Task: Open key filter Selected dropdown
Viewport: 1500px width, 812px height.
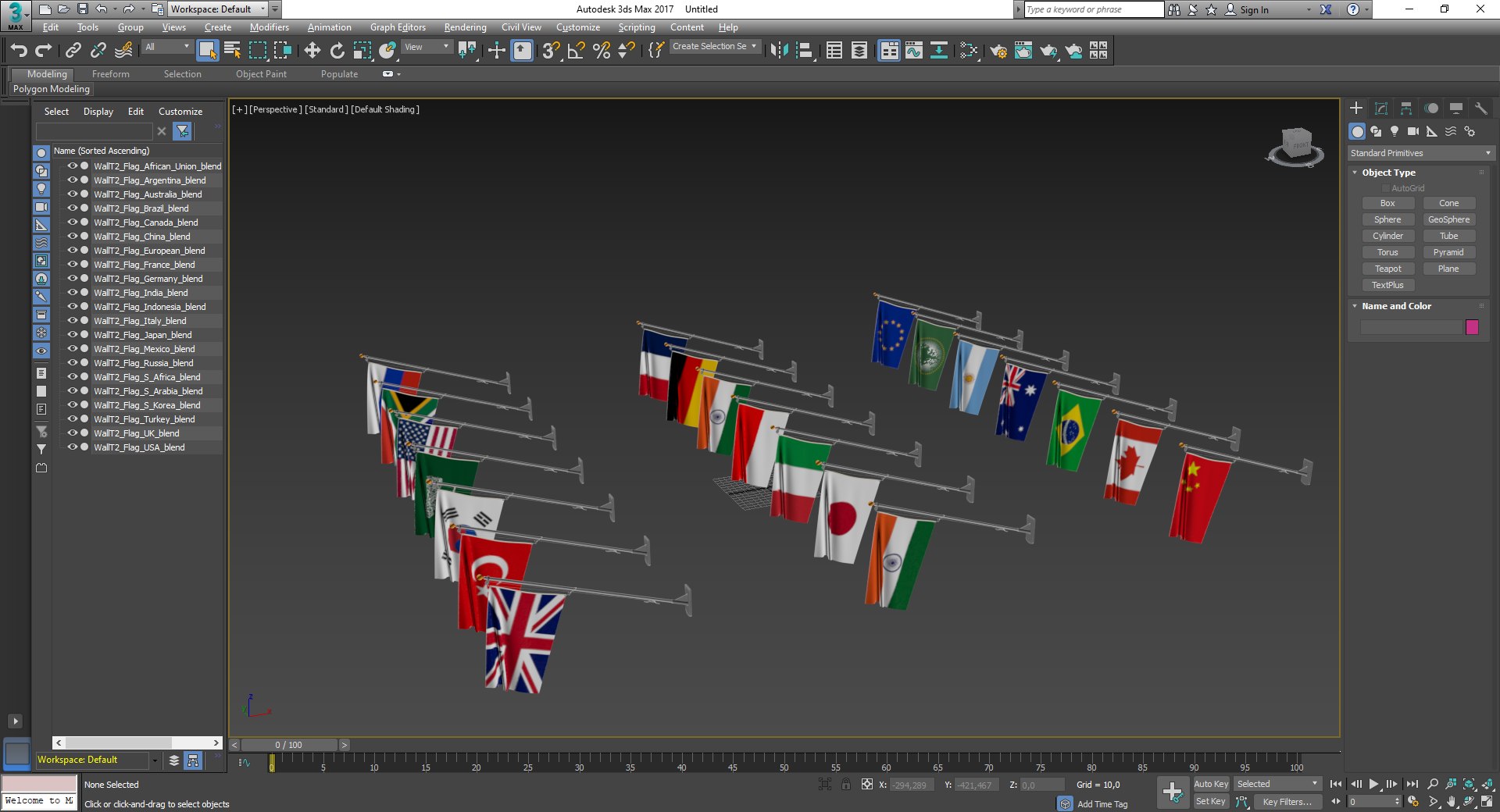Action: coord(1277,784)
